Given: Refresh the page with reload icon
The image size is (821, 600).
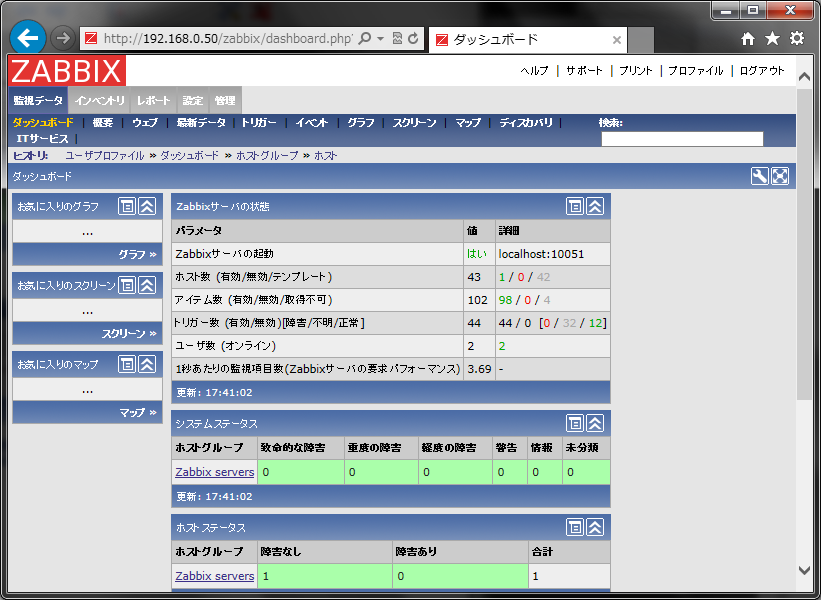Looking at the screenshot, I should click(x=413, y=38).
